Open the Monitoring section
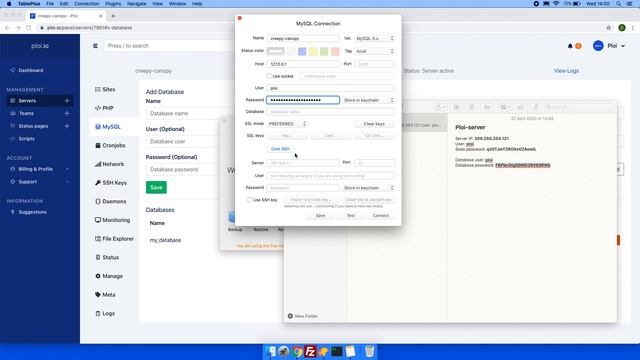Image resolution: width=640 pixels, height=360 pixels. [112, 220]
